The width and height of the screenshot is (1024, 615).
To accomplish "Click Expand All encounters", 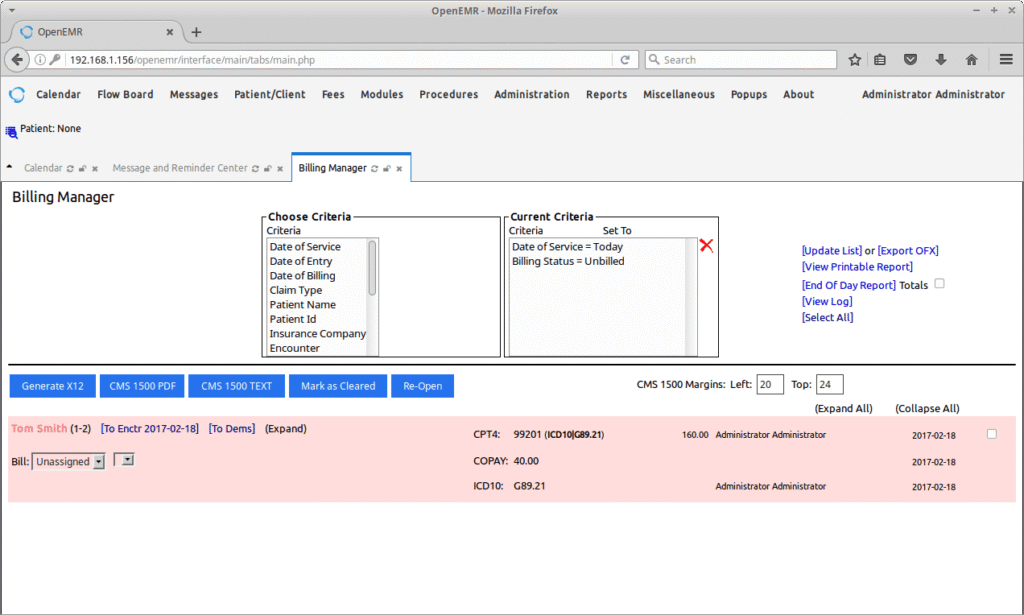I will point(843,408).
